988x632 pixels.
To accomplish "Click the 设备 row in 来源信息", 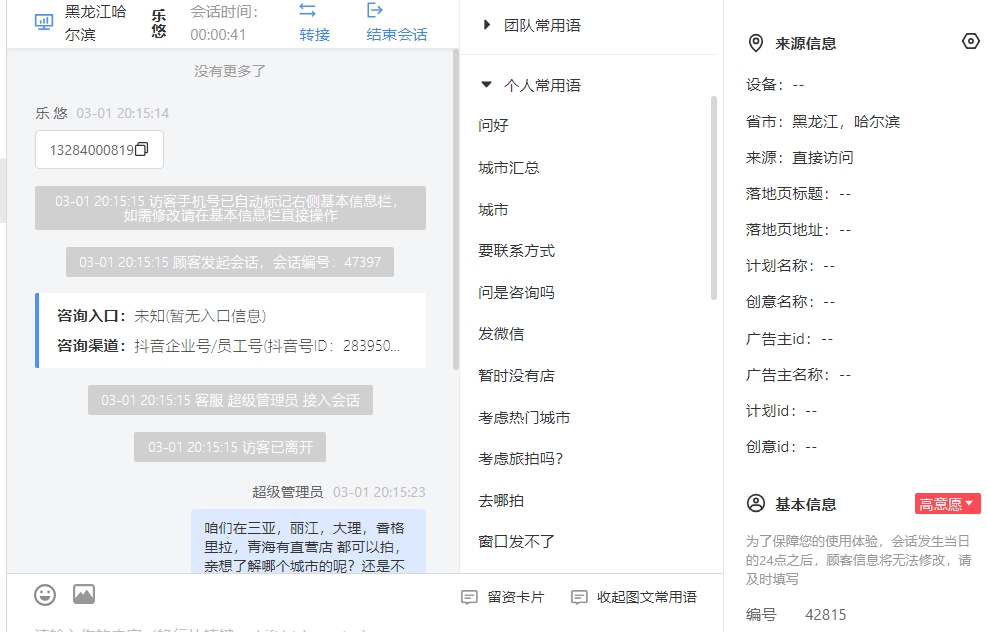I will (x=775, y=84).
